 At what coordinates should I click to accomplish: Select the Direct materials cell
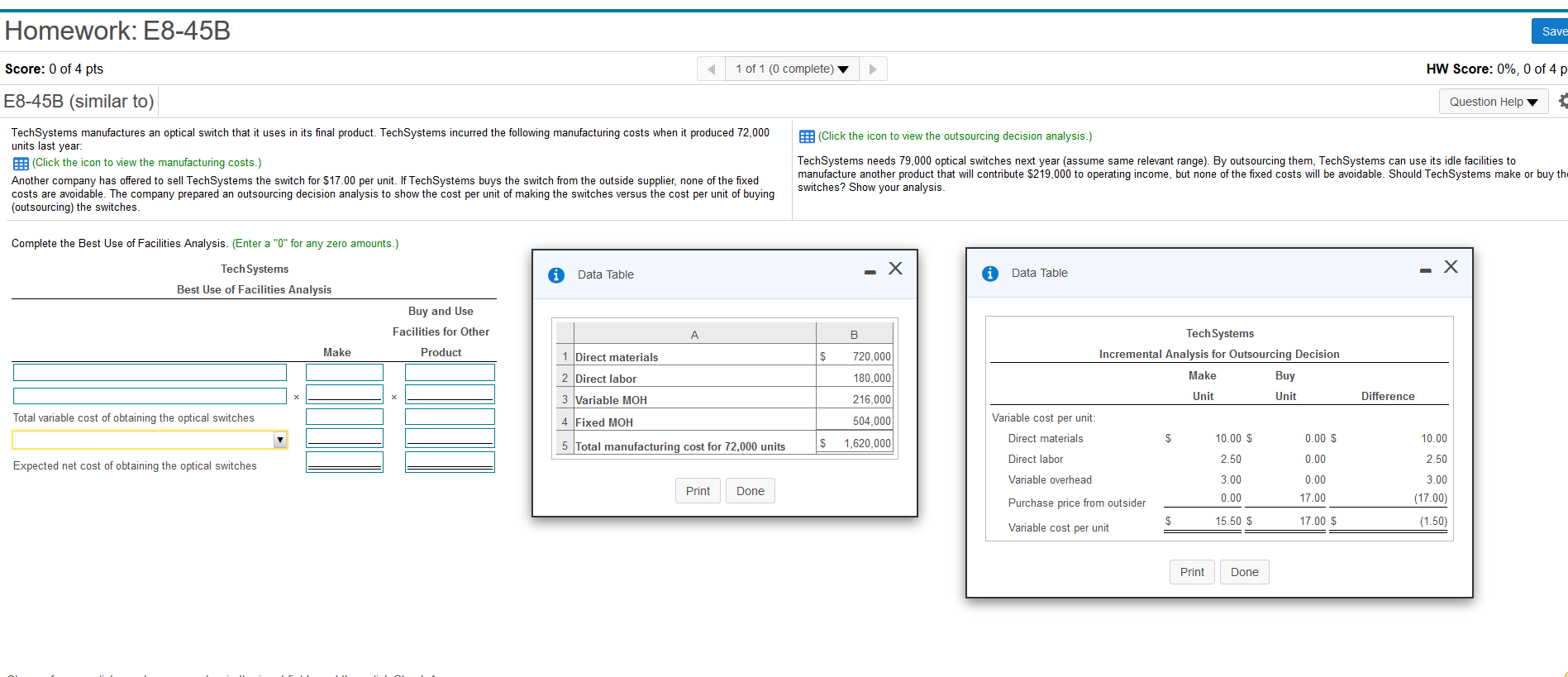(694, 356)
